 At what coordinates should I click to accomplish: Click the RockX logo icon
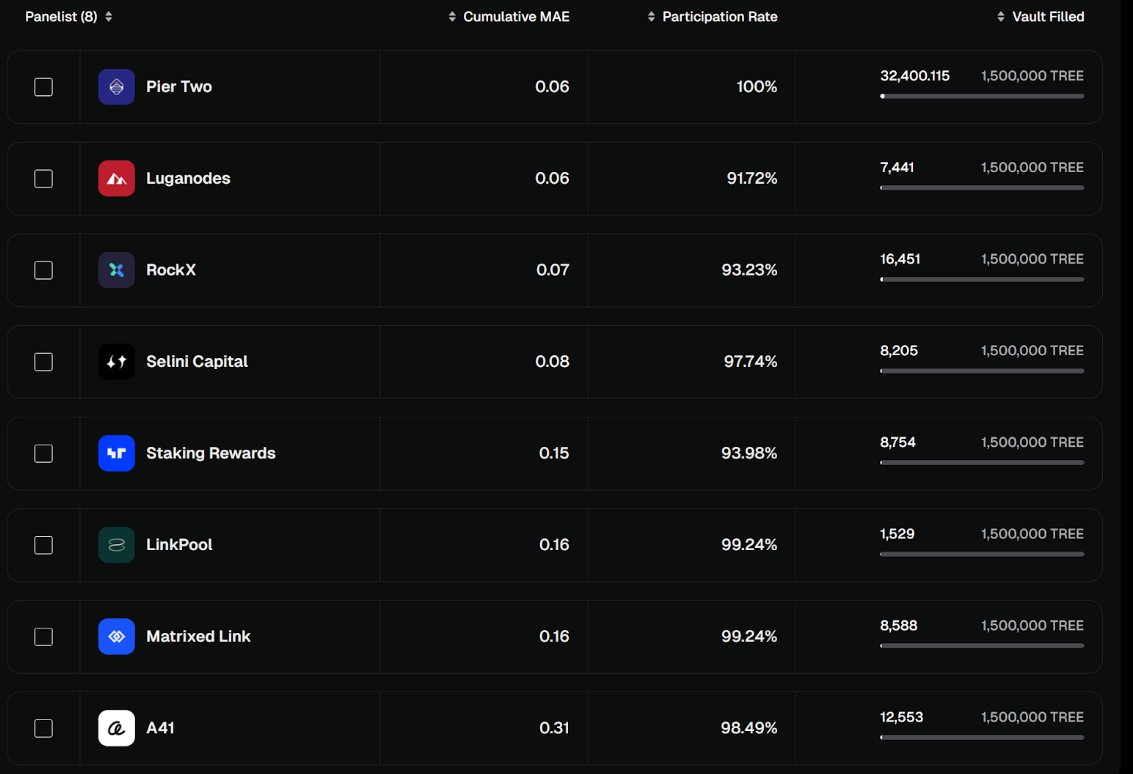[x=116, y=270]
